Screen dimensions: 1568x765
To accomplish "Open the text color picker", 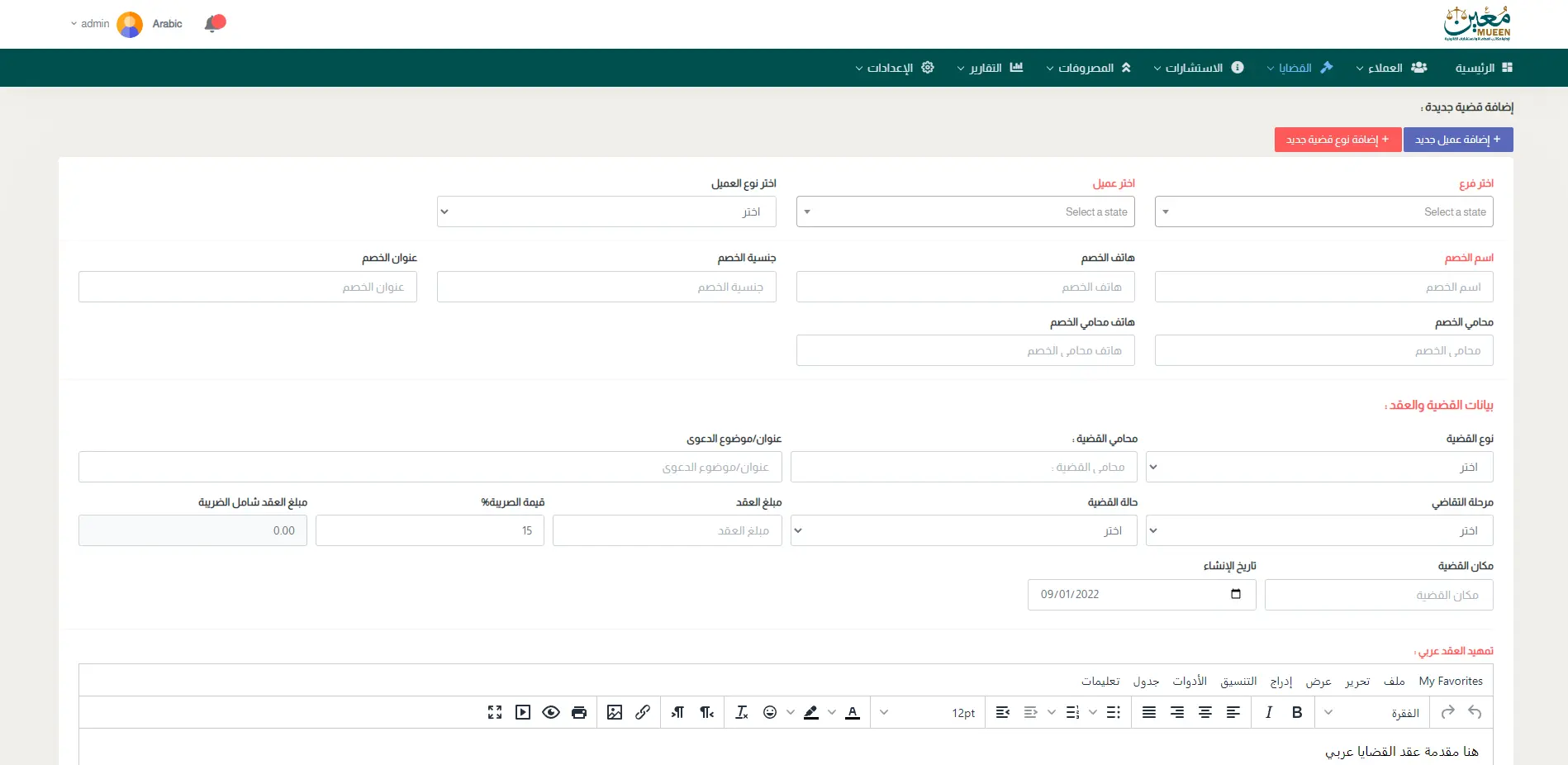I will pyautogui.click(x=853, y=713).
